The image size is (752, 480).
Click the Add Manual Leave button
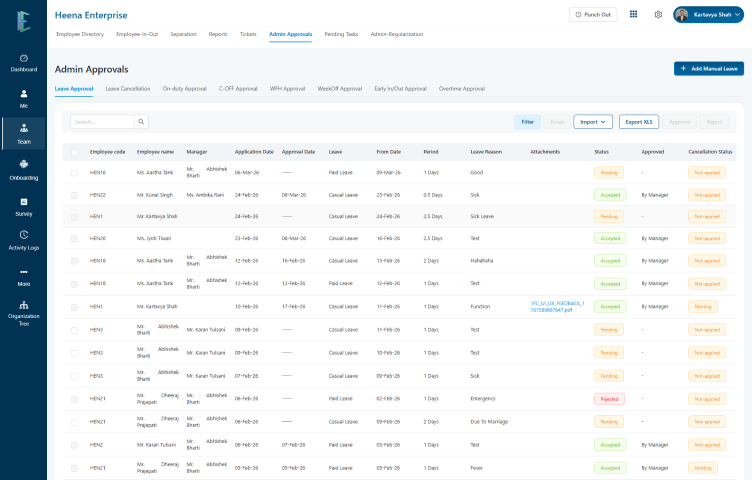point(709,68)
